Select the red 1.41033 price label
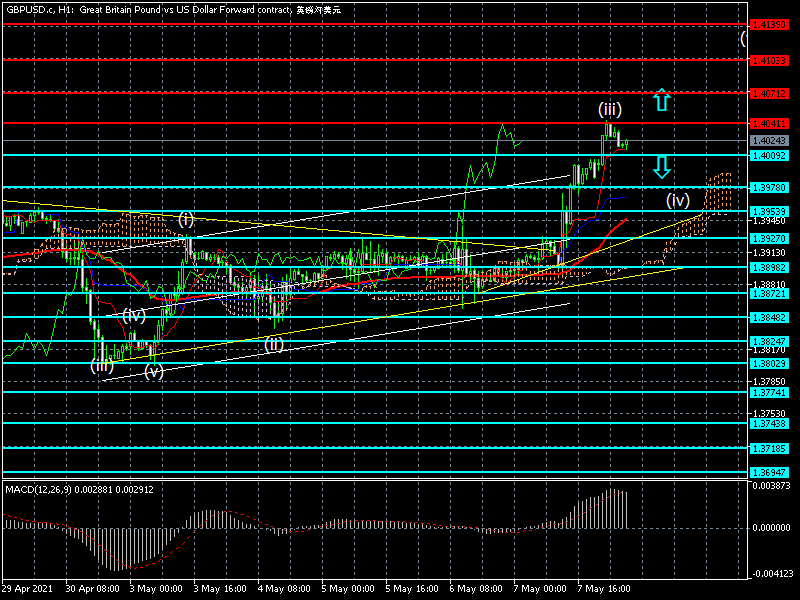Image resolution: width=800 pixels, height=600 pixels. click(769, 61)
